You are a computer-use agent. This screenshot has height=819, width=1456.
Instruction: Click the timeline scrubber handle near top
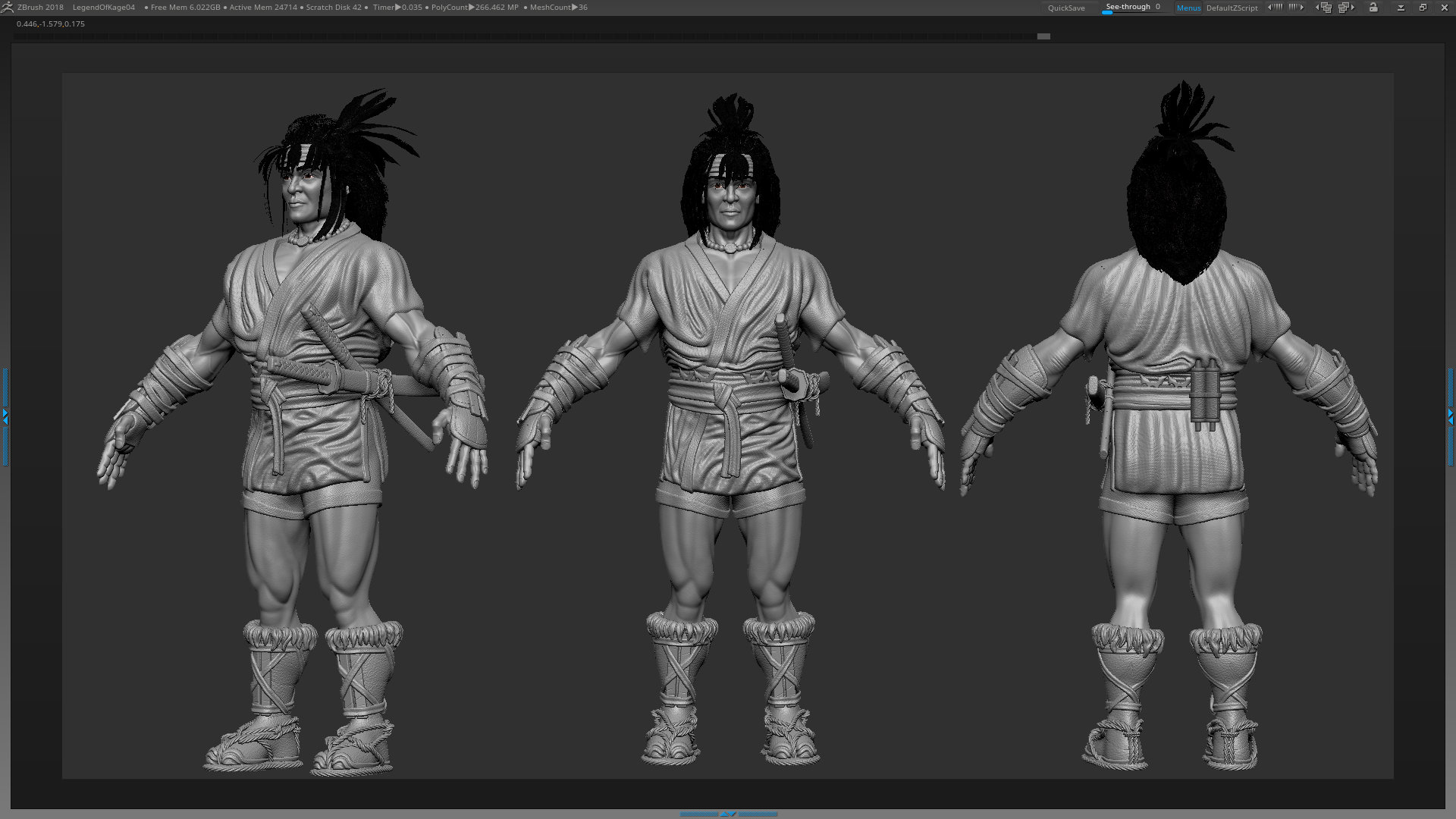click(x=1043, y=36)
